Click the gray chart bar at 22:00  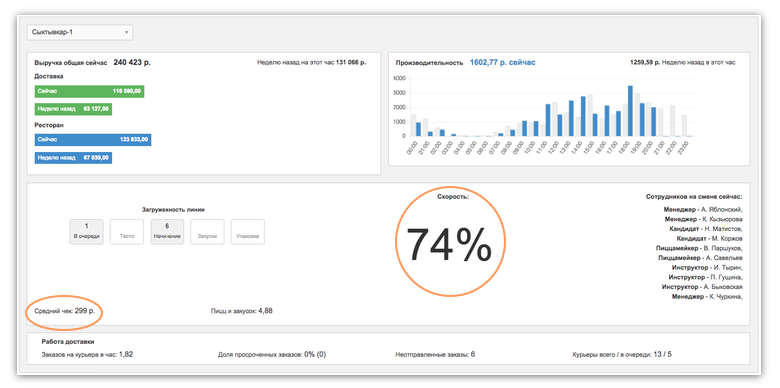point(673,120)
